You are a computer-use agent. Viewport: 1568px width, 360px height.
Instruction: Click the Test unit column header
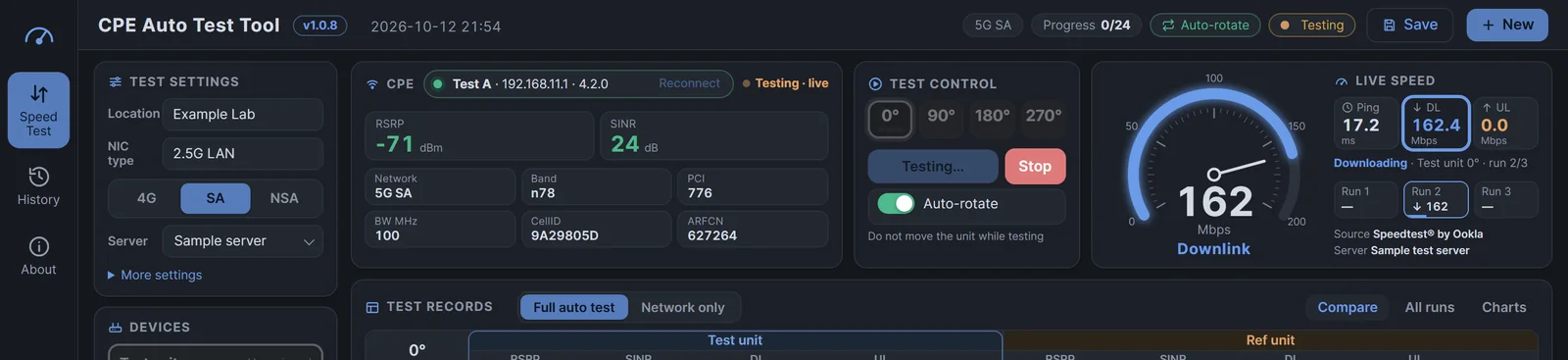[x=735, y=340]
